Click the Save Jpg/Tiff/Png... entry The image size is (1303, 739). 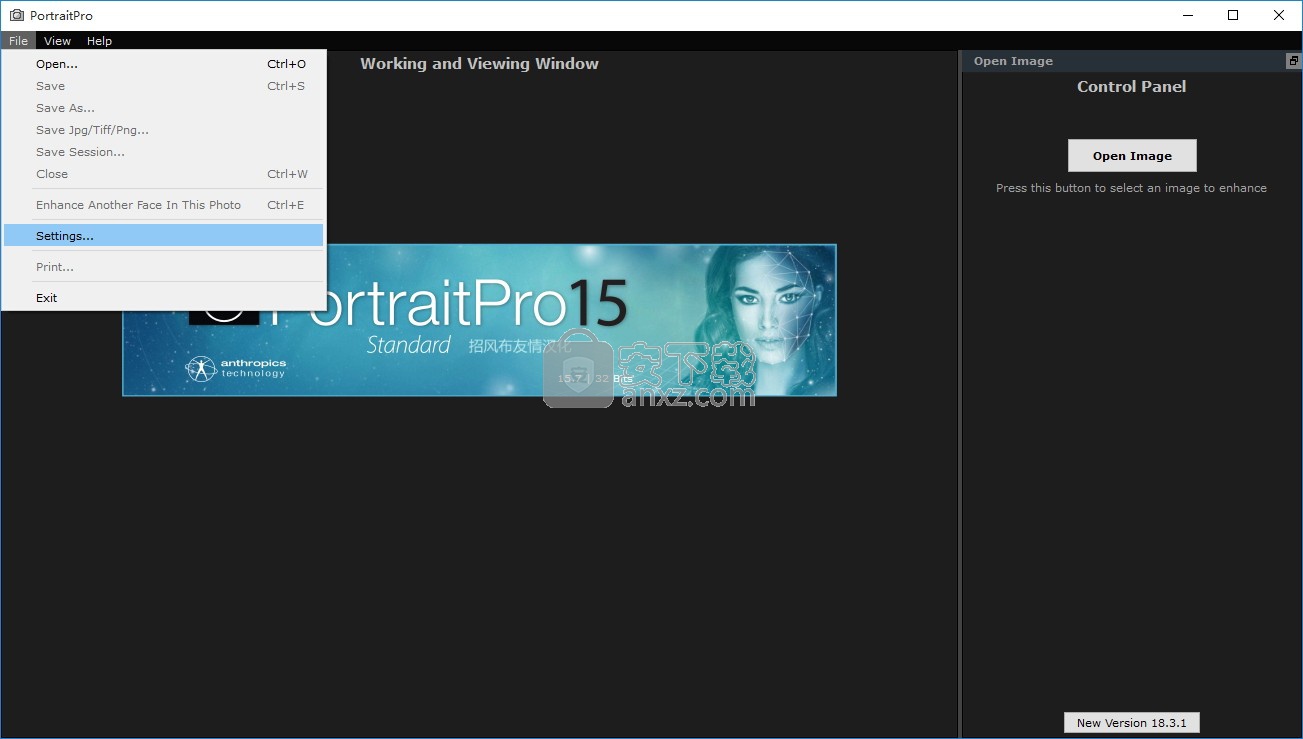point(163,130)
